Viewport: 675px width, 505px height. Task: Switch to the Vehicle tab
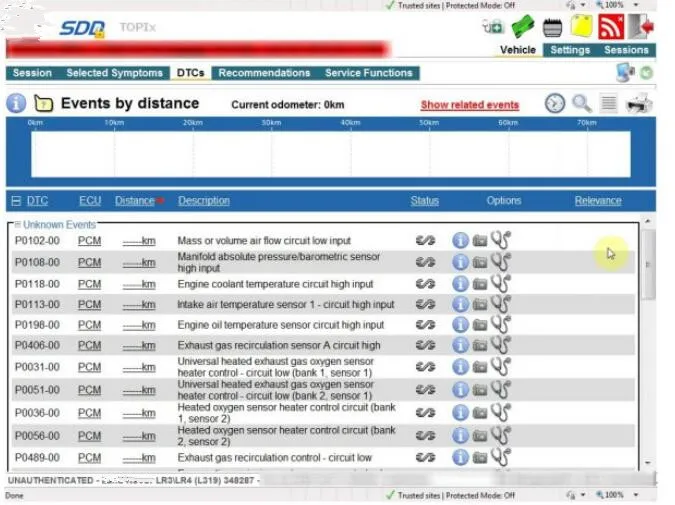pyautogui.click(x=518, y=50)
